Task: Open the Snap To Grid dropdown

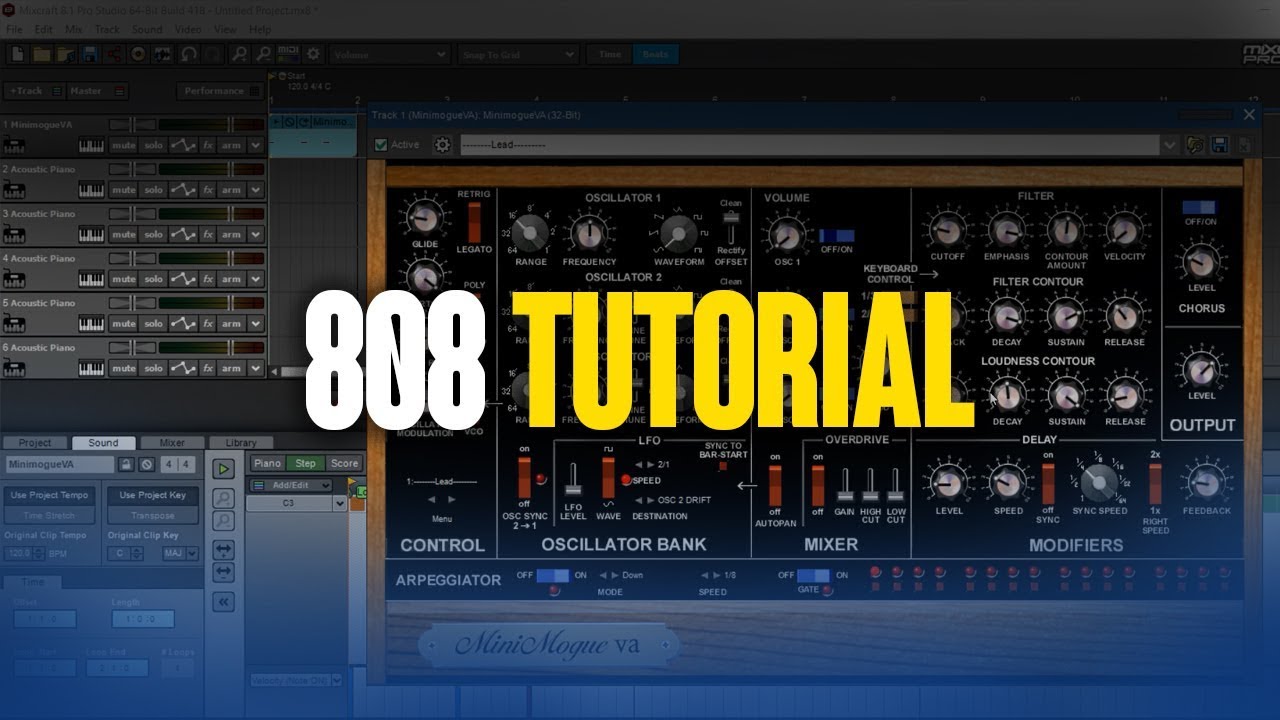Action: click(x=518, y=54)
